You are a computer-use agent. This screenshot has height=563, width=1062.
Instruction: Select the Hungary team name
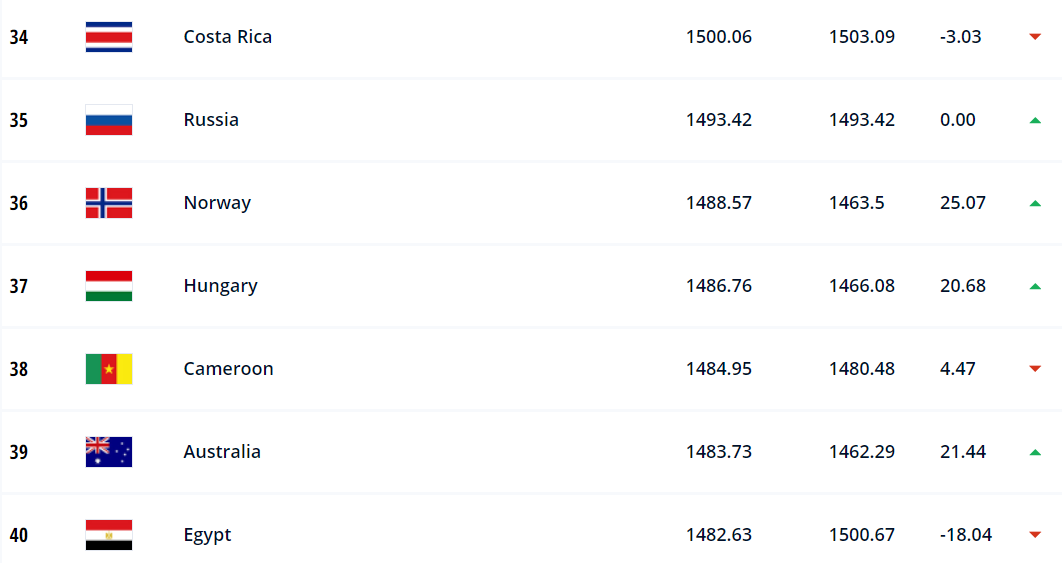[x=220, y=286]
